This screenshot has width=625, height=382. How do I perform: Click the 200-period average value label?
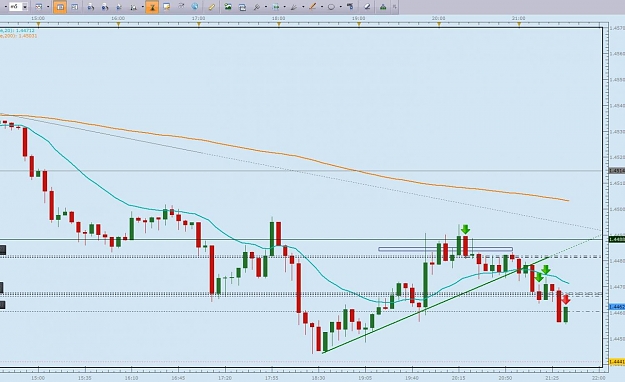tap(18, 36)
